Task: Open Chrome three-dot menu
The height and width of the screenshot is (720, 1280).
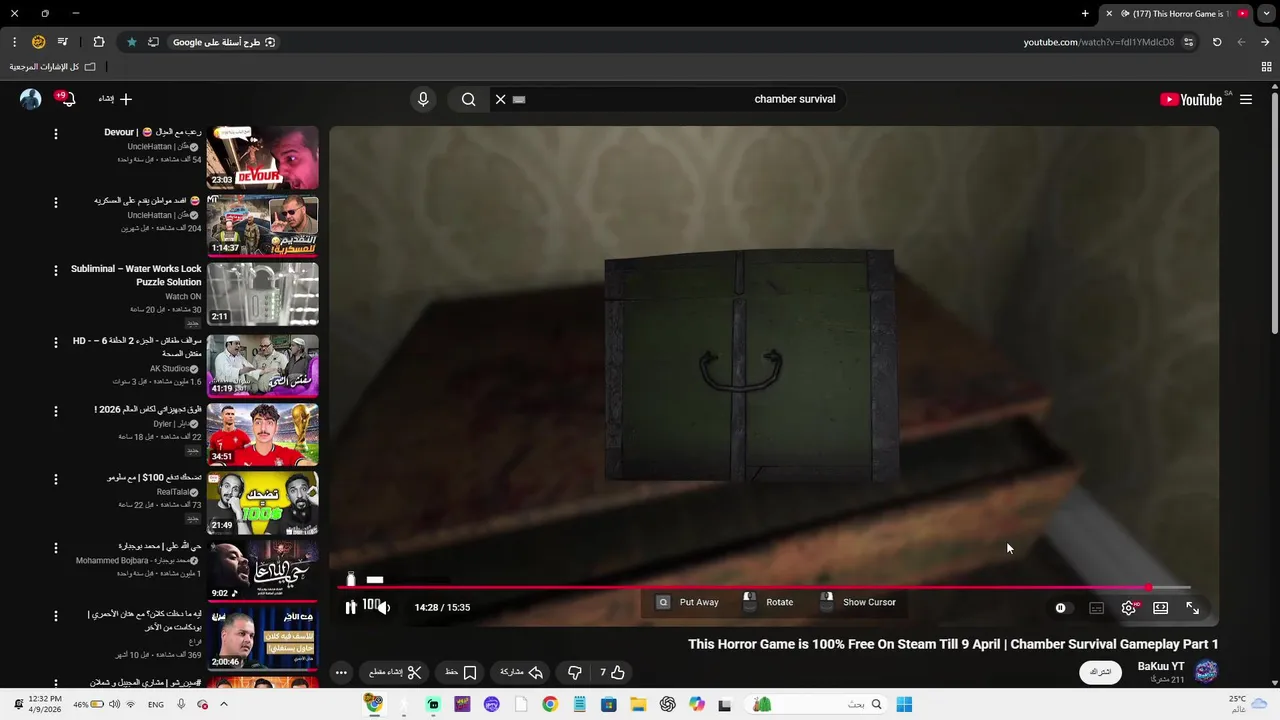Action: point(14,42)
